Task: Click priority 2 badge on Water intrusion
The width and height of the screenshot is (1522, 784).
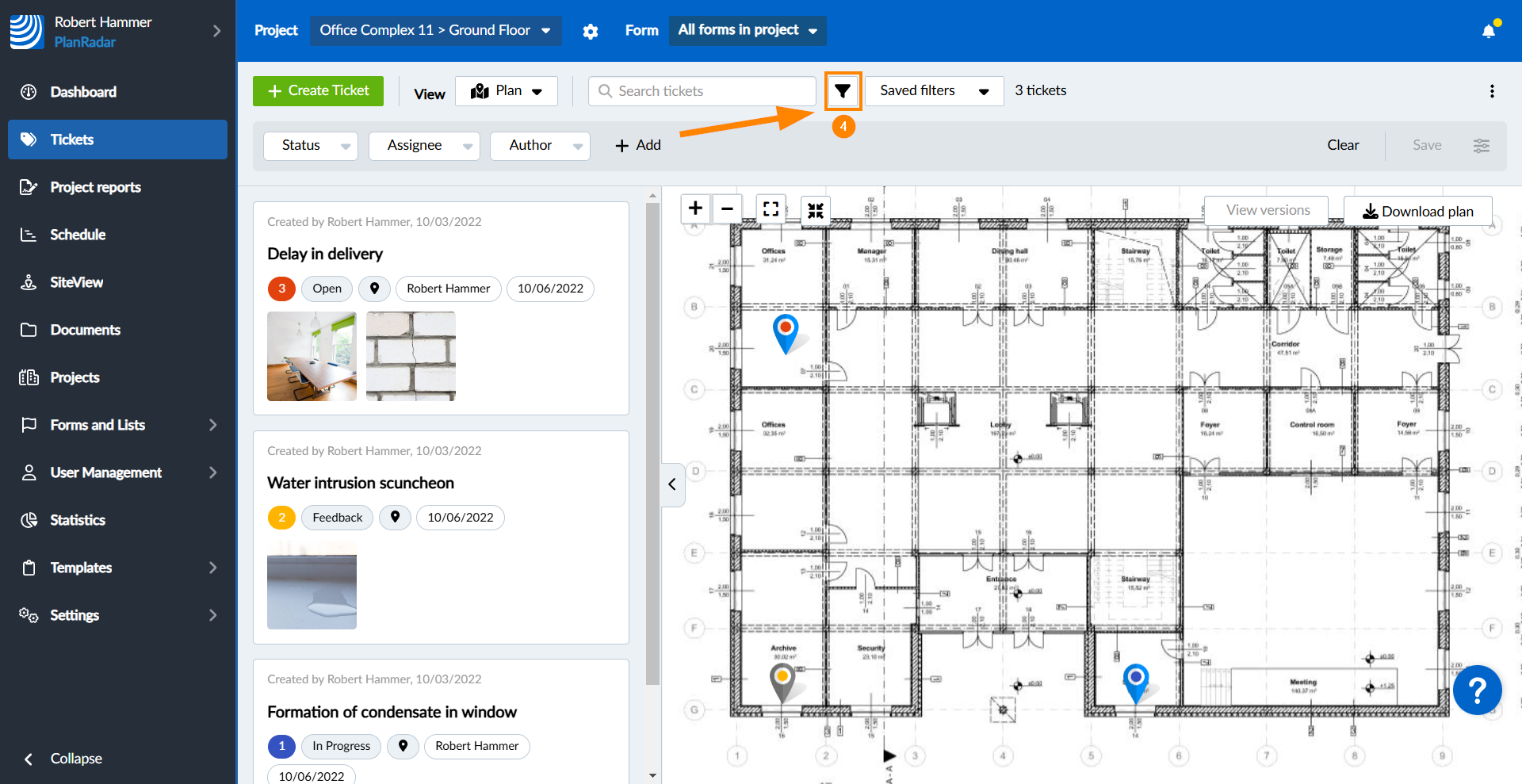Action: pos(281,518)
